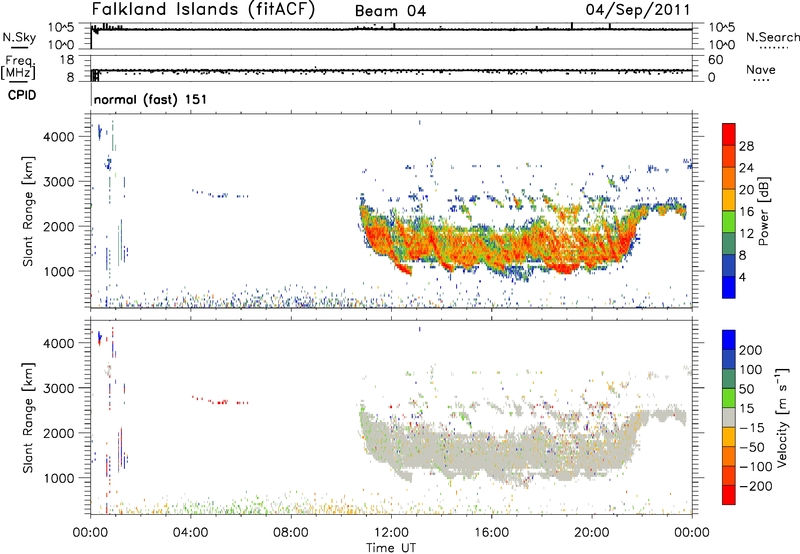Image resolution: width=800 pixels, height=554 pixels.
Task: Click the "24" label on the Power color bar
Action: coord(746,168)
